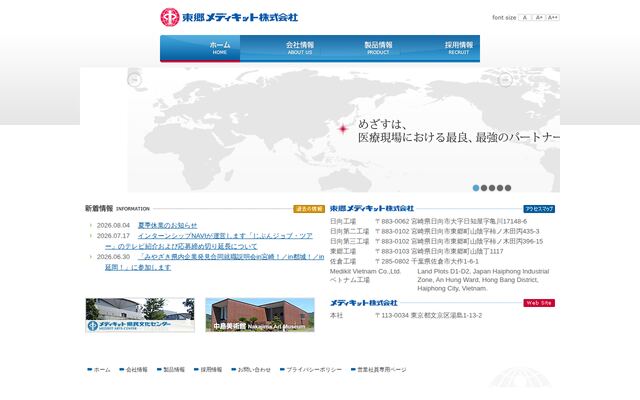Click the Medikit Vietnam Co.,Ltd. label
The width and height of the screenshot is (640, 400).
[x=365, y=271]
